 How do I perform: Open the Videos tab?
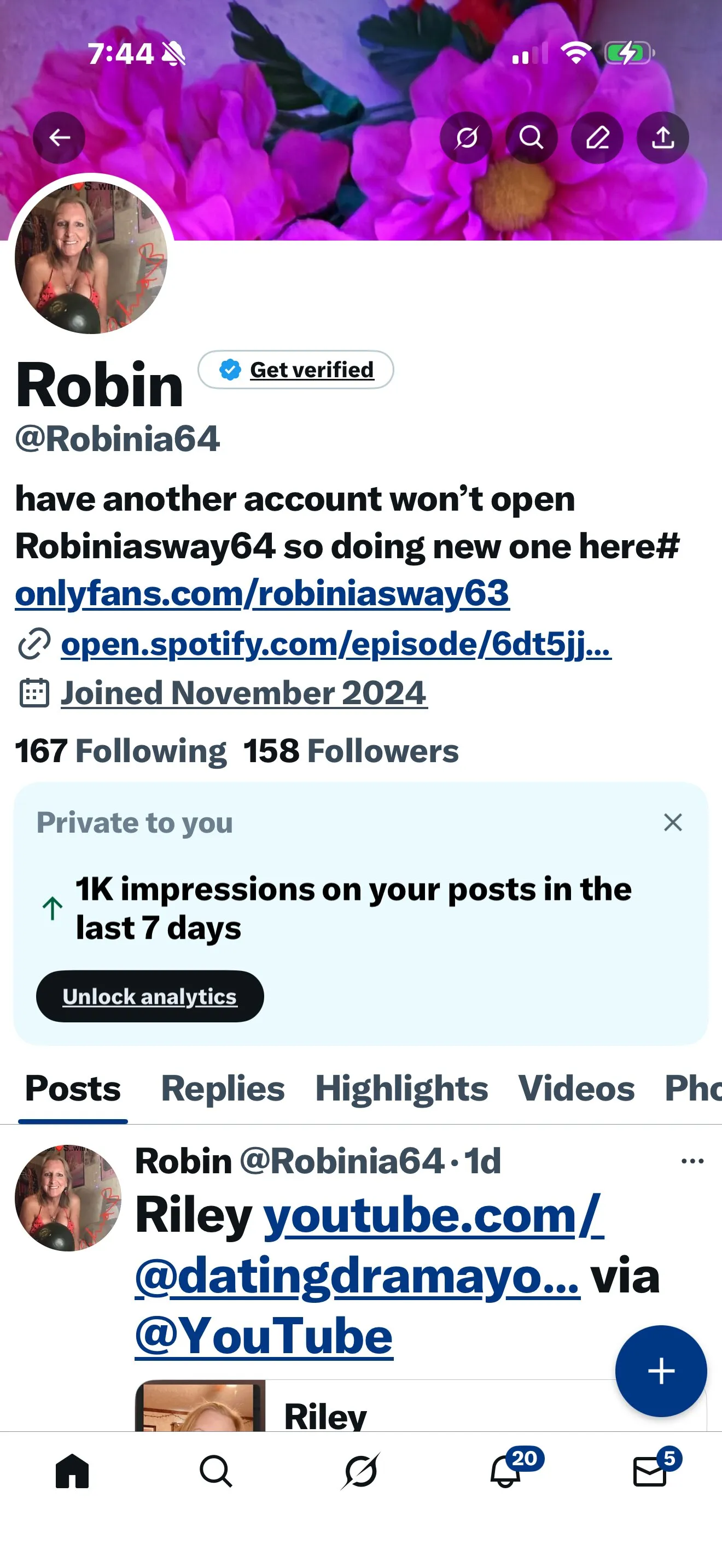[x=575, y=1089]
